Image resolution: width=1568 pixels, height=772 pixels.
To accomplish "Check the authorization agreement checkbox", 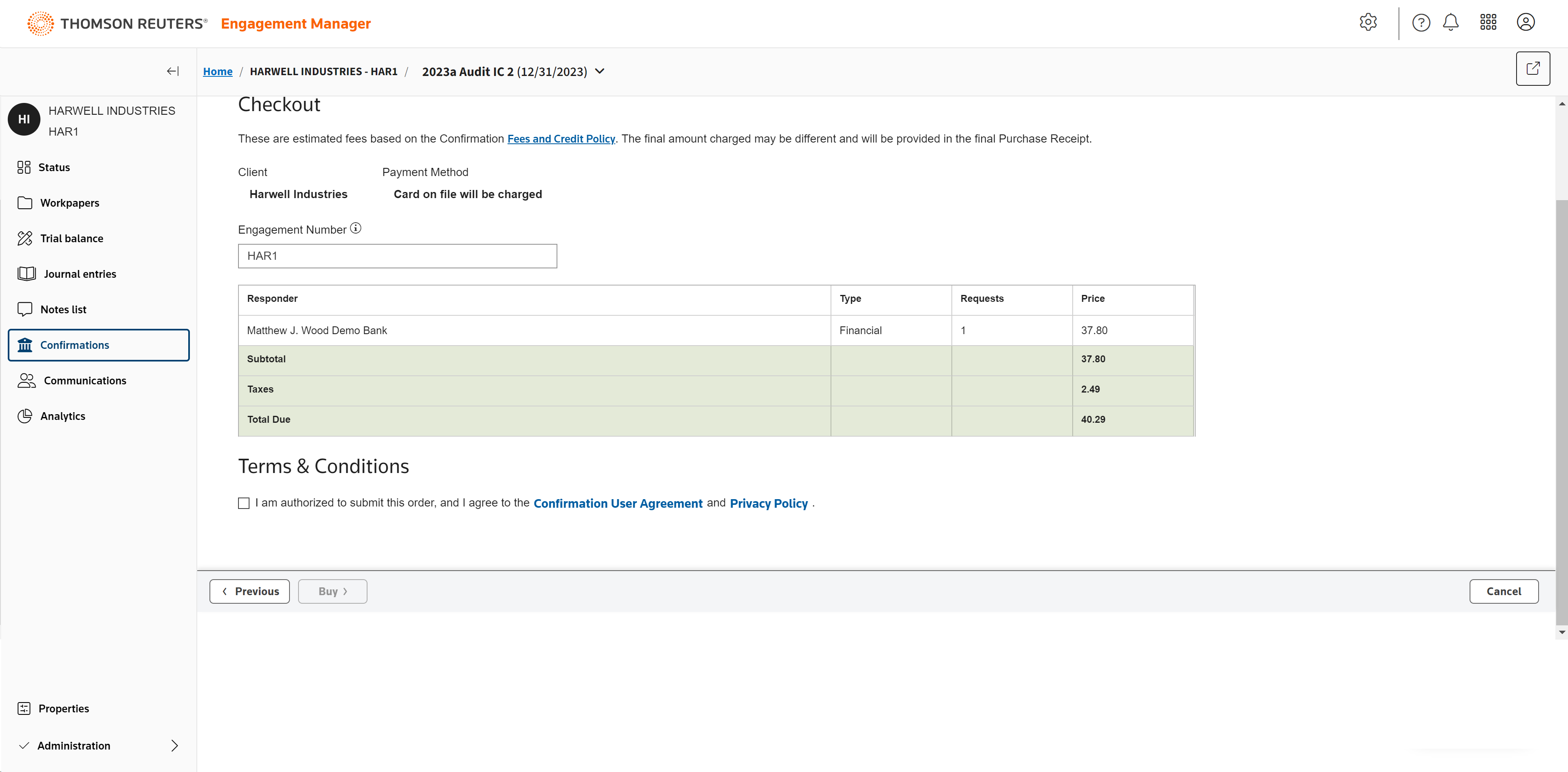I will pos(243,503).
